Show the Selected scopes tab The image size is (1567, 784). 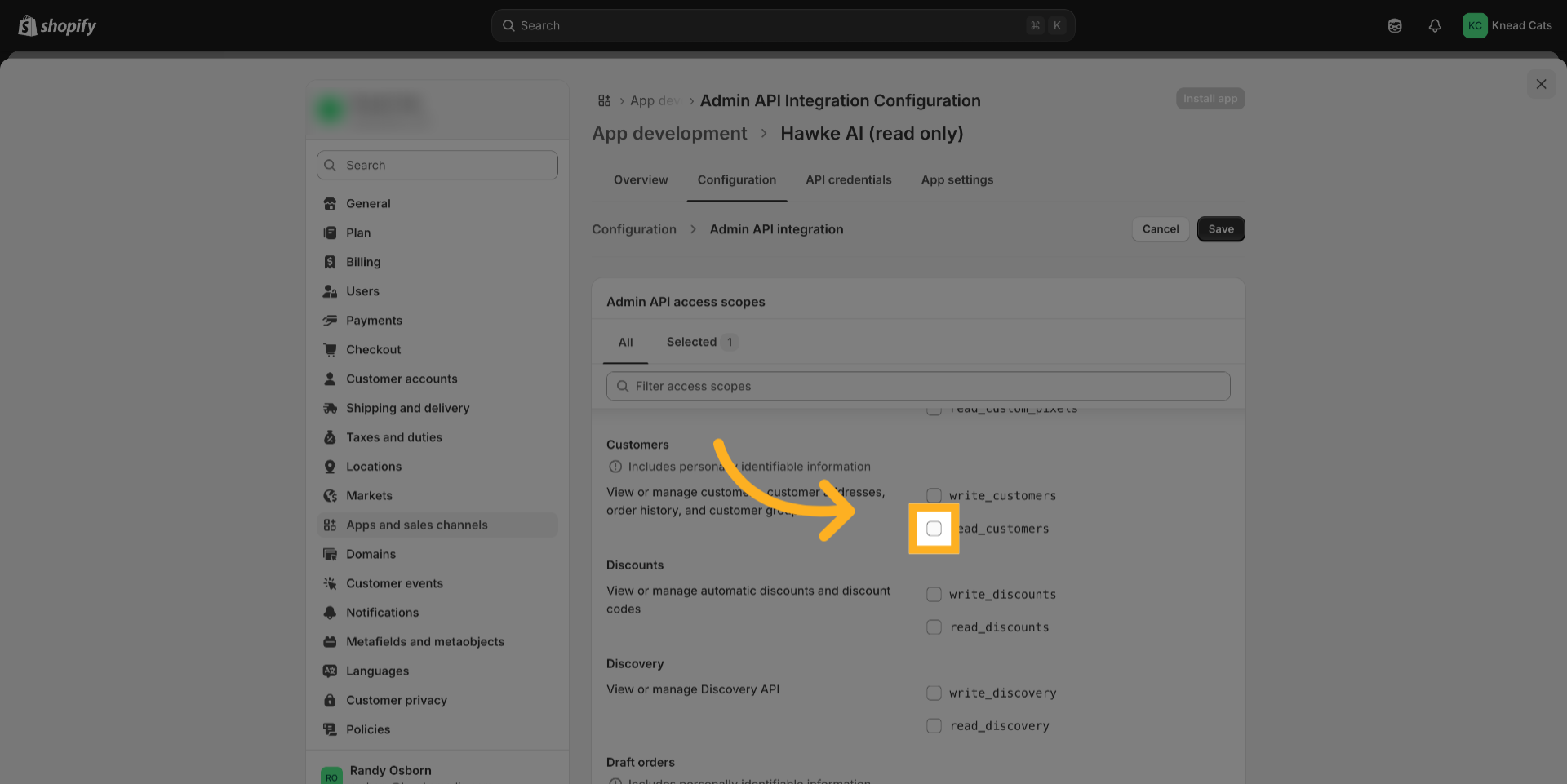tap(700, 343)
